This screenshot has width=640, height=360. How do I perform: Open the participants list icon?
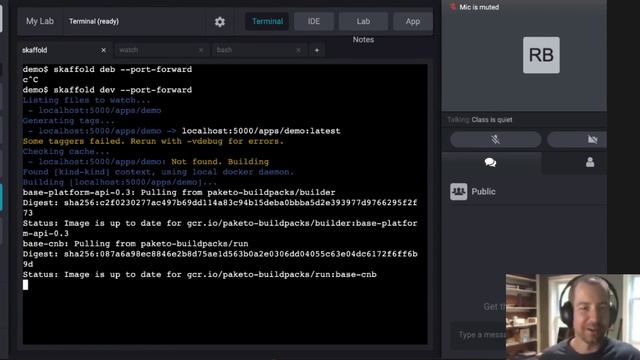point(590,162)
